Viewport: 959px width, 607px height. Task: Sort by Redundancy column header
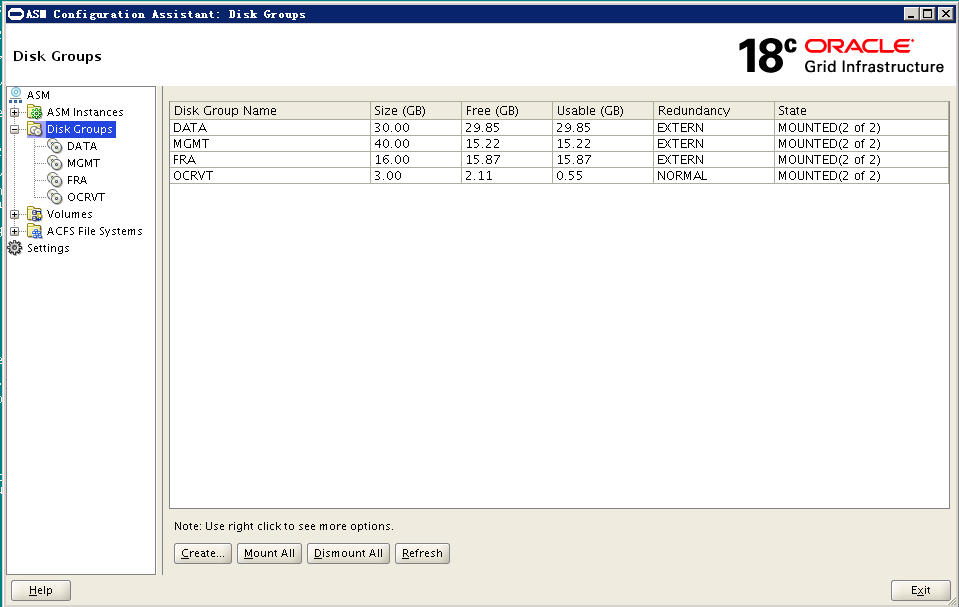(x=714, y=111)
